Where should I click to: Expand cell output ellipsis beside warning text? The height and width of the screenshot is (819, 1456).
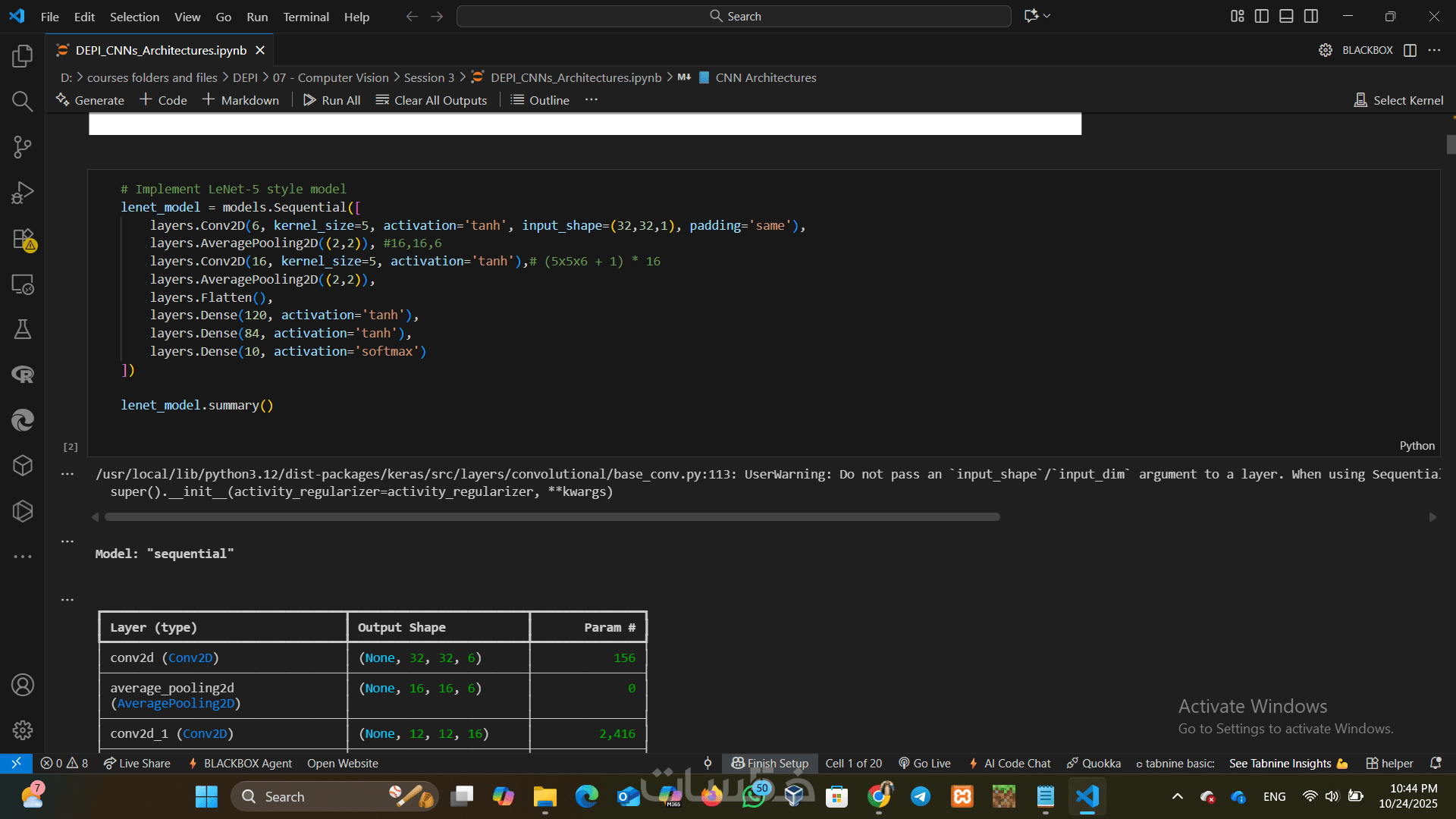(x=67, y=474)
